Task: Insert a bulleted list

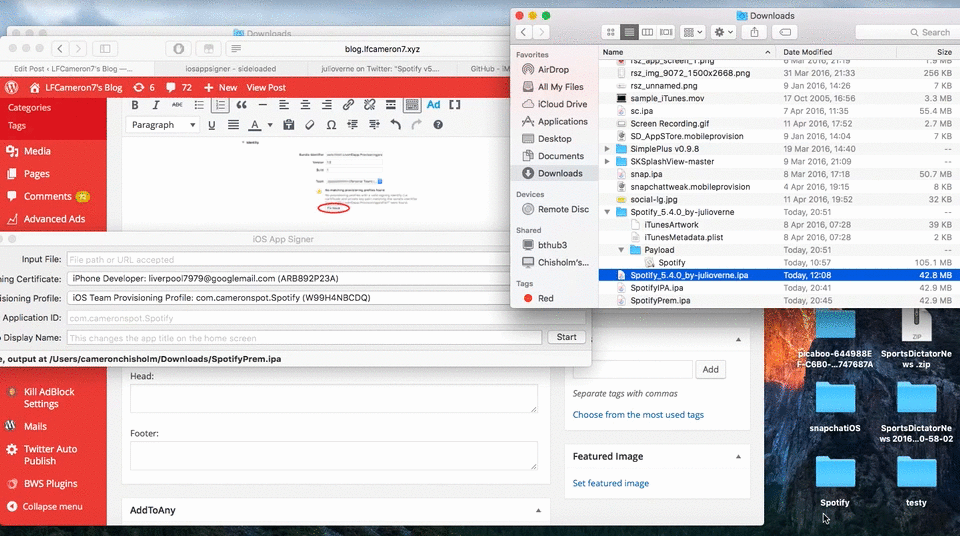Action: [199, 105]
